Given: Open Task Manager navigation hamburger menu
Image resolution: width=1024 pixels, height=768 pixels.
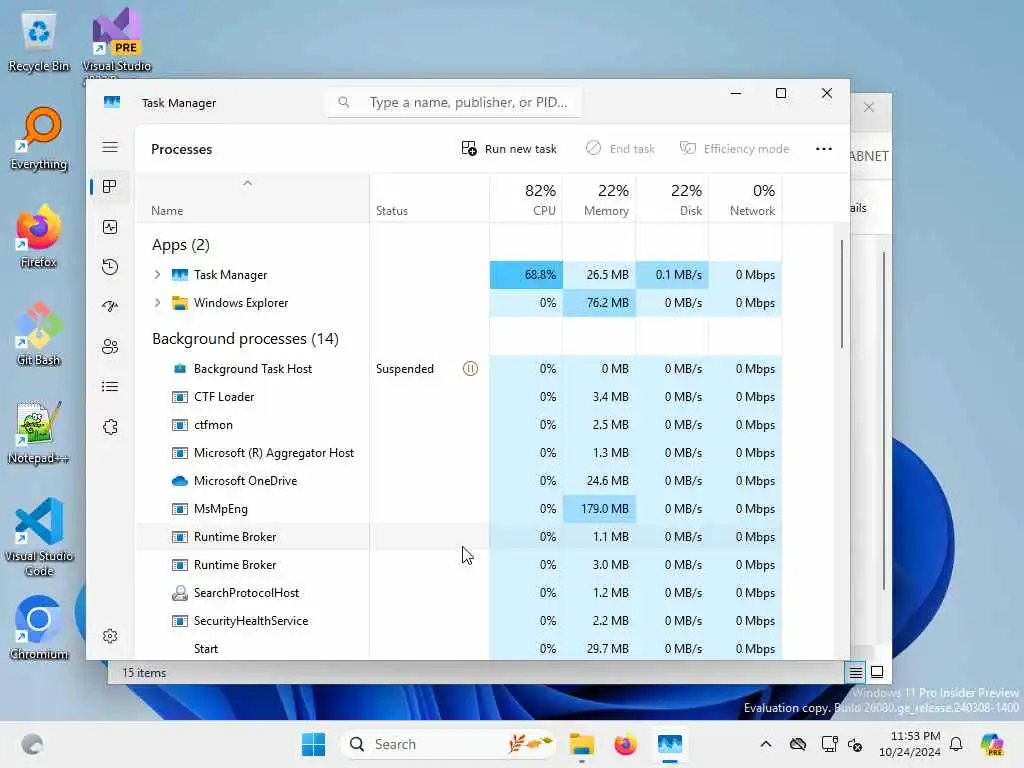Looking at the screenshot, I should tap(110, 147).
